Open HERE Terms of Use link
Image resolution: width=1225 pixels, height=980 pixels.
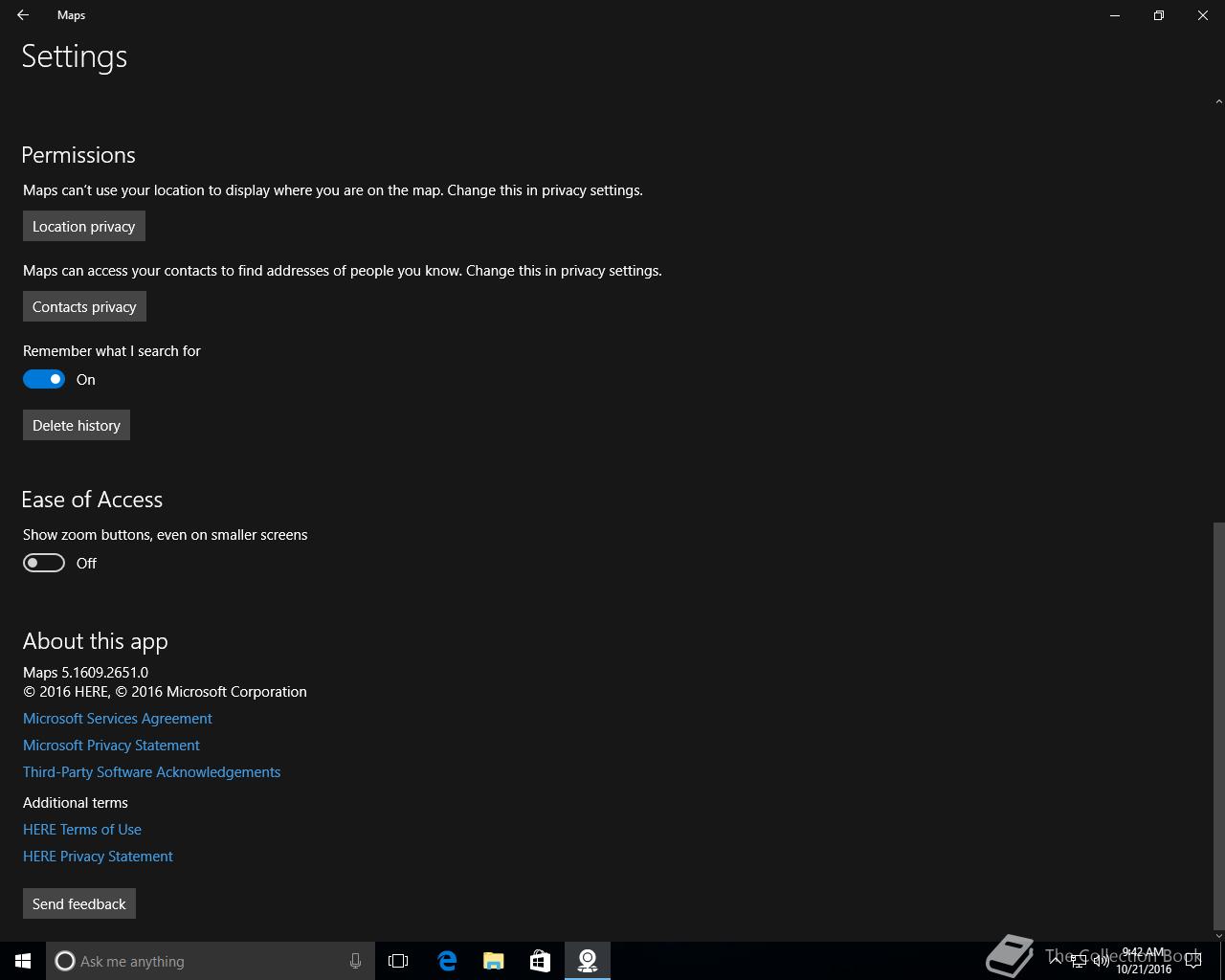pyautogui.click(x=82, y=830)
